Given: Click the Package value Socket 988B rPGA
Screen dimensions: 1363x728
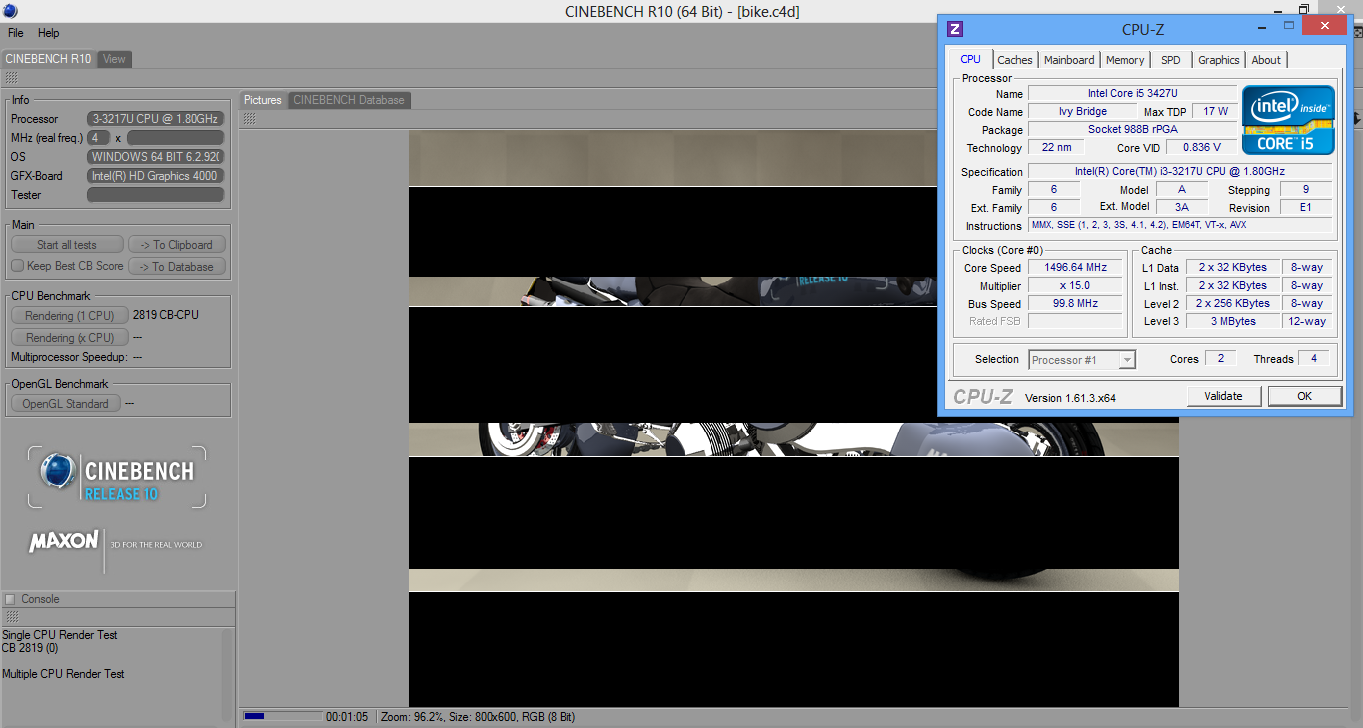Looking at the screenshot, I should [1132, 130].
